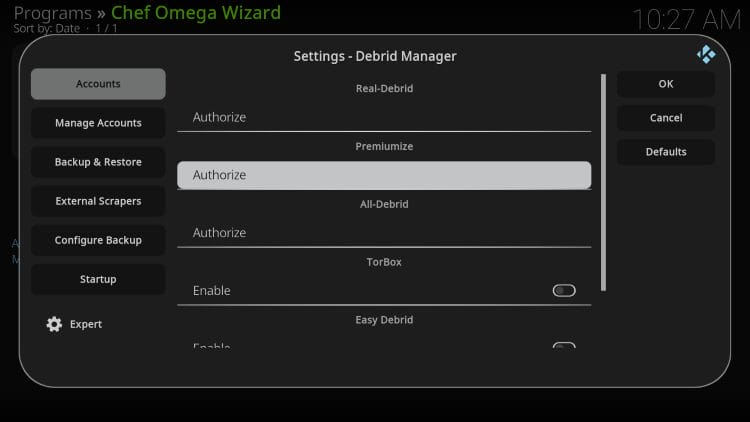The image size is (750, 422).
Task: Click the All-Debrid section heading
Action: pyautogui.click(x=384, y=204)
